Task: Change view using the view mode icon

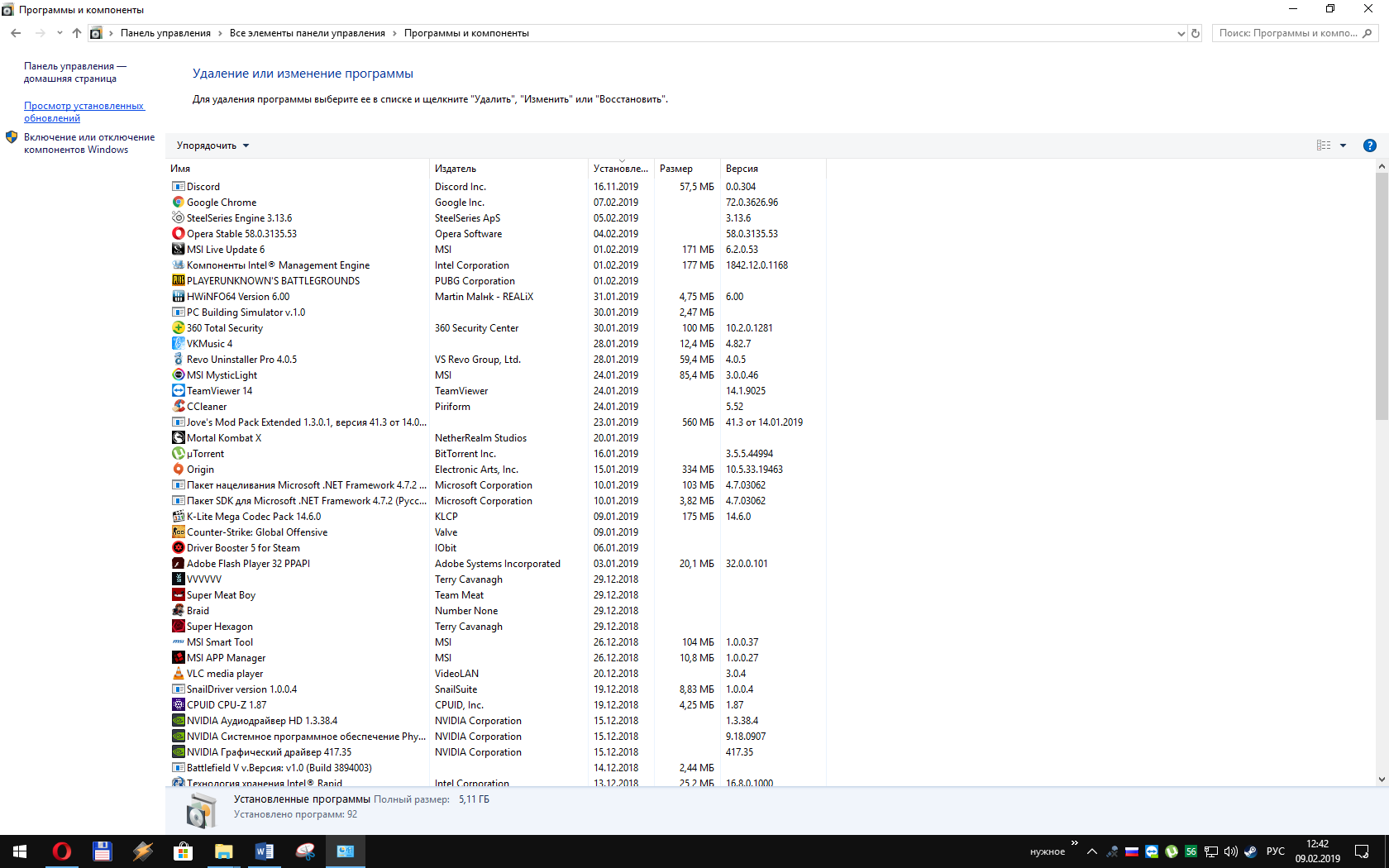Action: coord(1324,145)
